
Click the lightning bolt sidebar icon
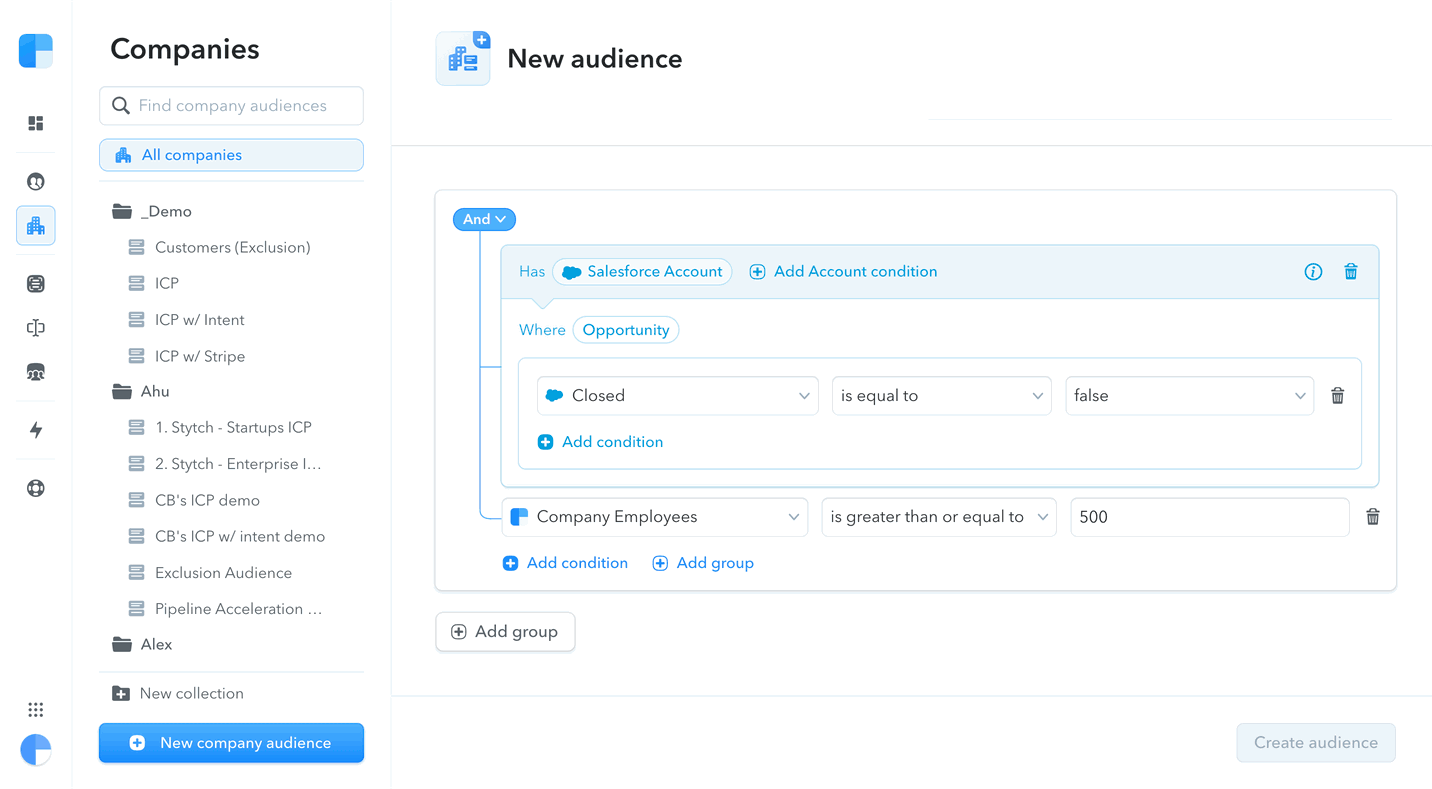pos(36,430)
